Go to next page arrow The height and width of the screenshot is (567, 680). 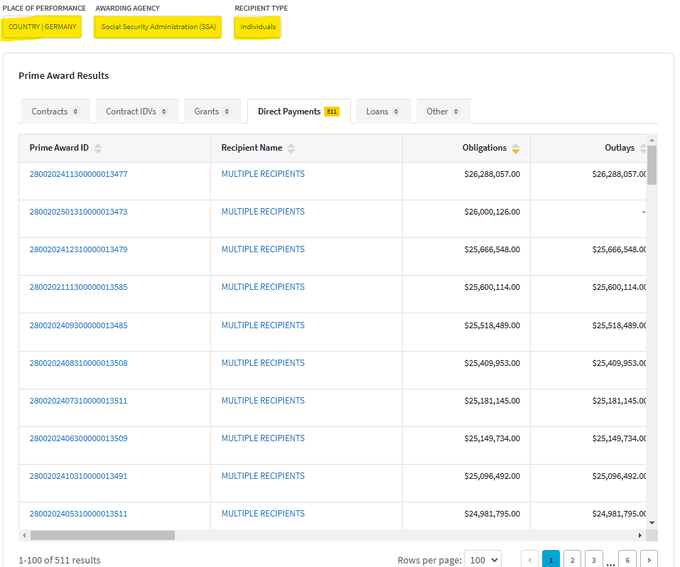pos(649,560)
